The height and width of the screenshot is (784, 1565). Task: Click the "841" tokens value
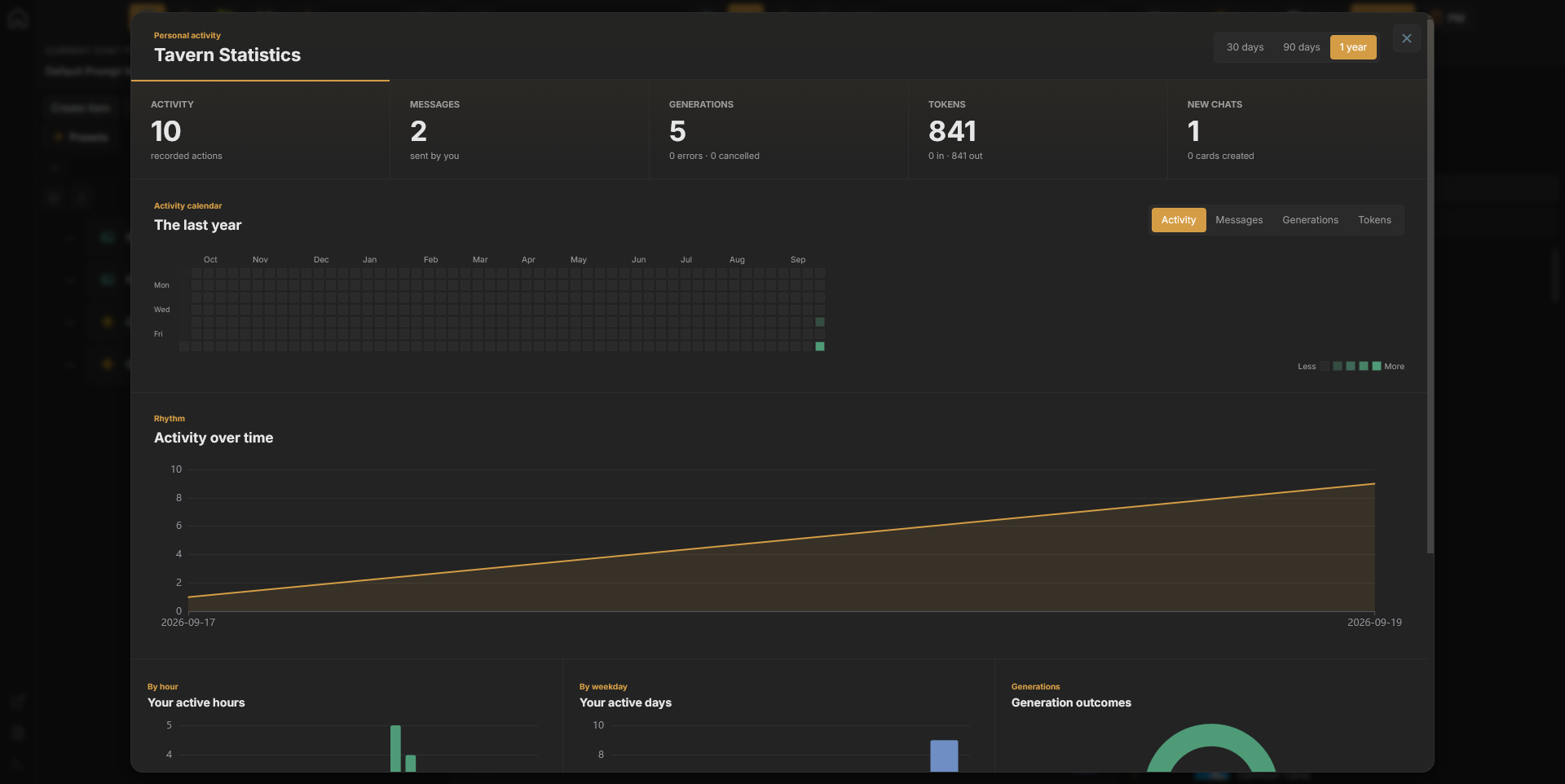tap(952, 131)
